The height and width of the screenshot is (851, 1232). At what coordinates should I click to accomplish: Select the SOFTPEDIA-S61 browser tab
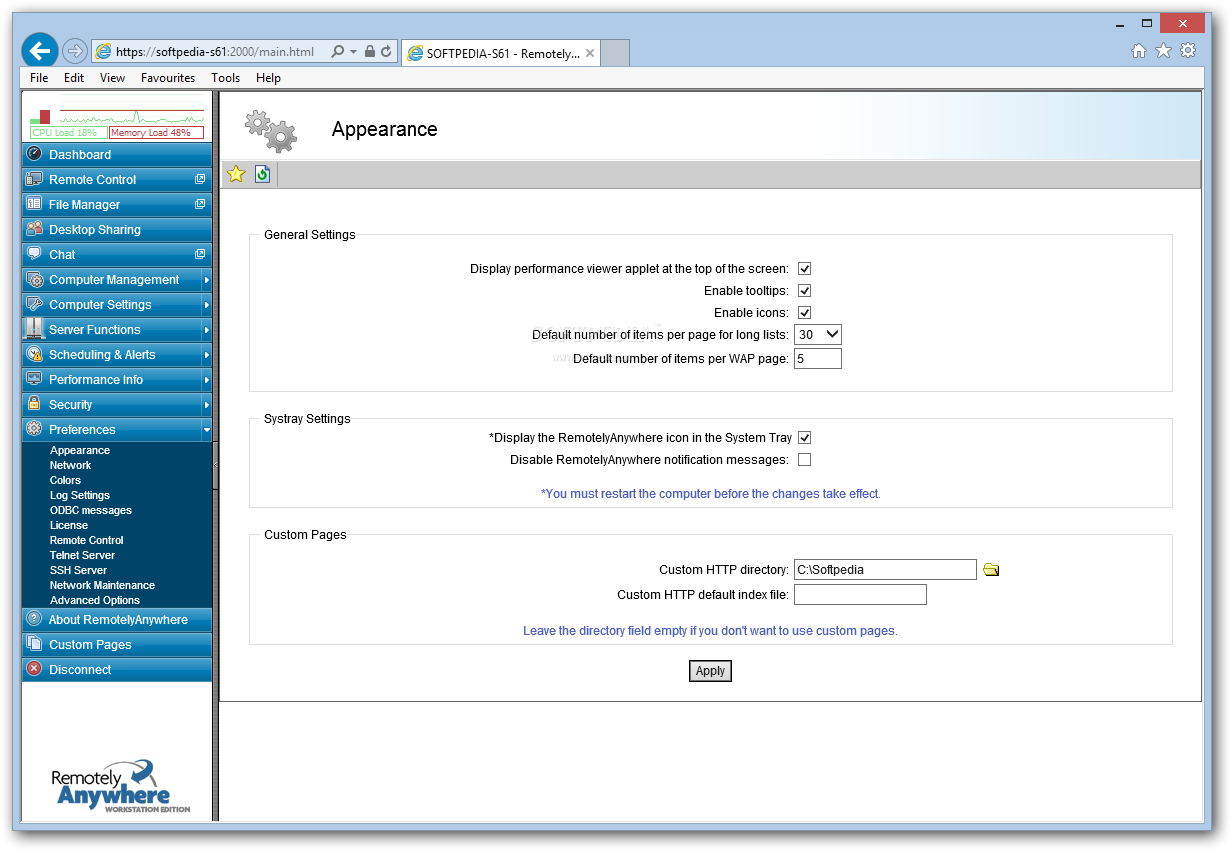pos(502,53)
